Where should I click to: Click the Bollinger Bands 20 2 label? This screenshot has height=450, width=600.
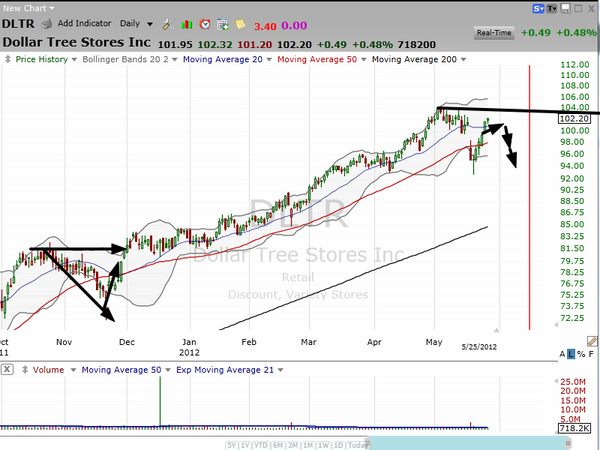[x=125, y=59]
